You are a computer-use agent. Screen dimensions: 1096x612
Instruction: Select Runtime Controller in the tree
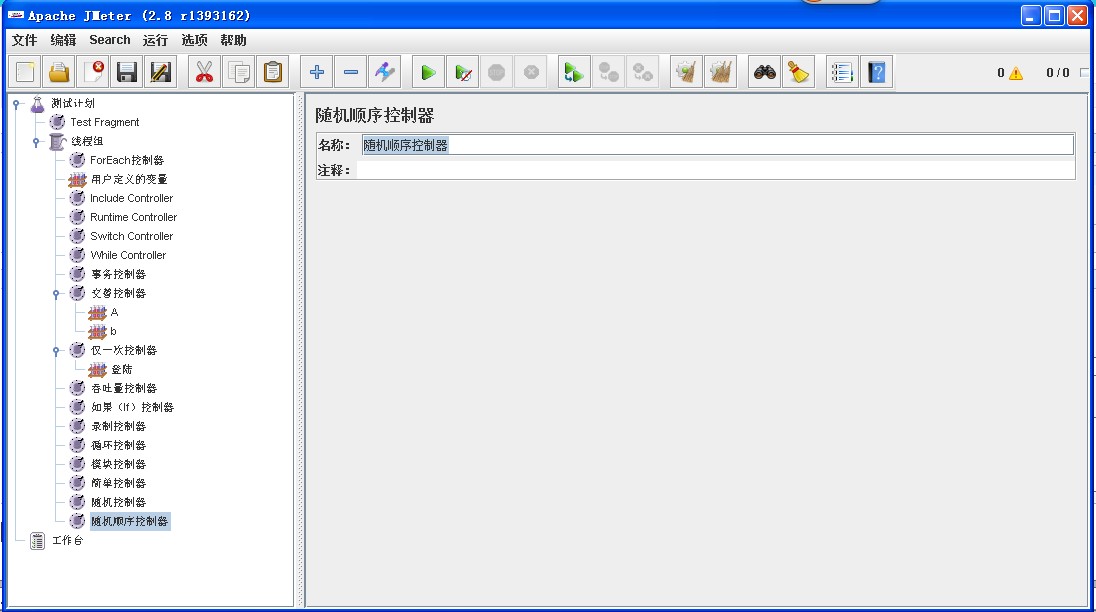[x=134, y=217]
